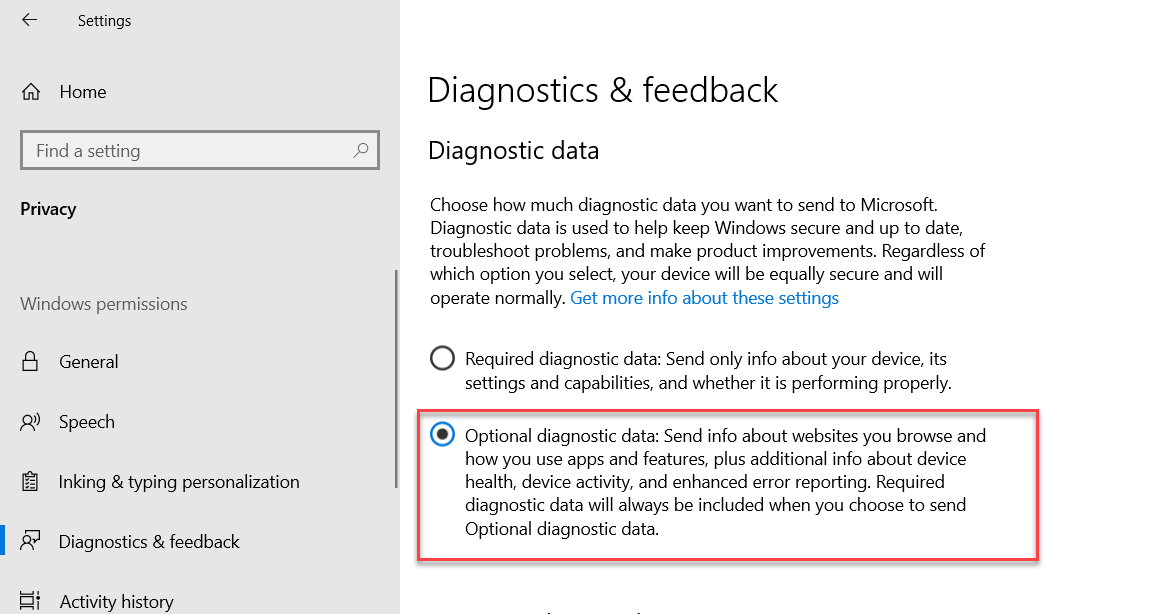Image resolution: width=1159 pixels, height=614 pixels.
Task: Open the Speech settings page
Action: (x=87, y=422)
